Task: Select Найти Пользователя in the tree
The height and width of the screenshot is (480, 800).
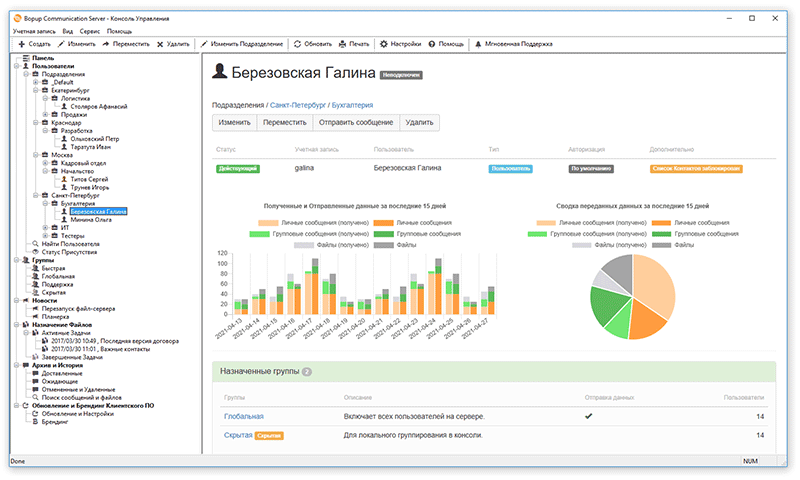Action: point(70,243)
